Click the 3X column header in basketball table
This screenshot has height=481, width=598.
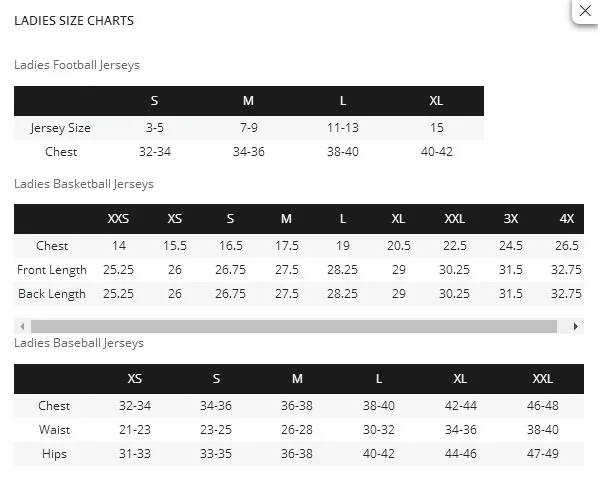point(511,219)
